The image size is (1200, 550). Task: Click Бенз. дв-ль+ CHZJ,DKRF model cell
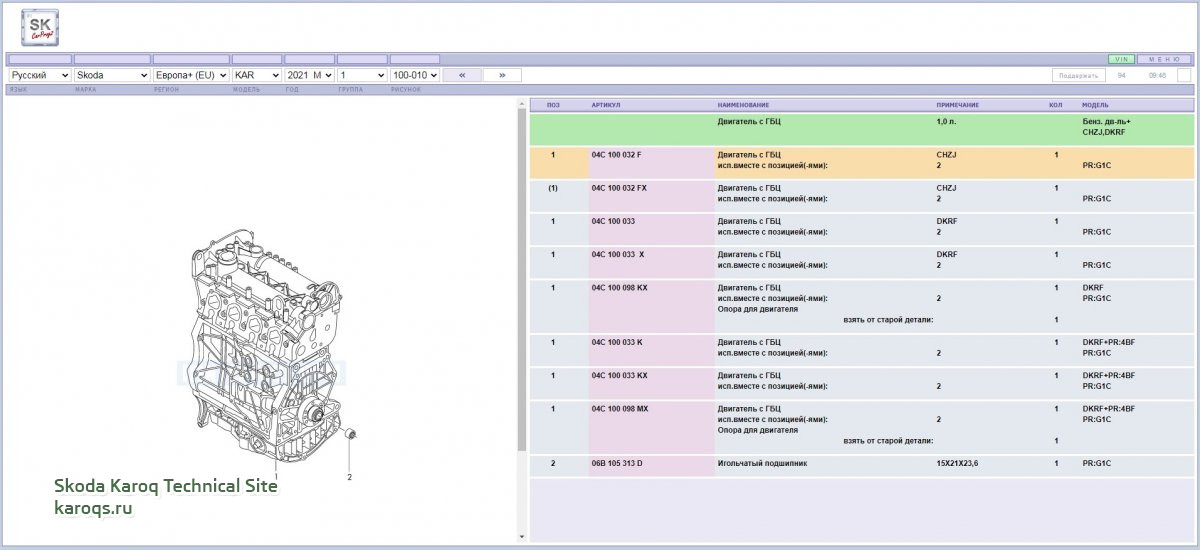pyautogui.click(x=1106, y=127)
